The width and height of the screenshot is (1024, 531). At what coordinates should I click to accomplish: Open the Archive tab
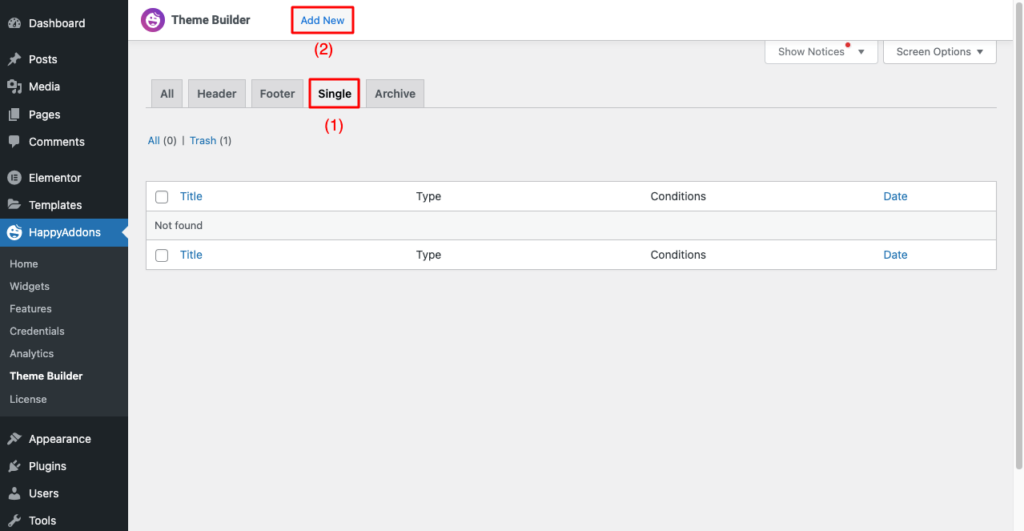pyautogui.click(x=395, y=93)
